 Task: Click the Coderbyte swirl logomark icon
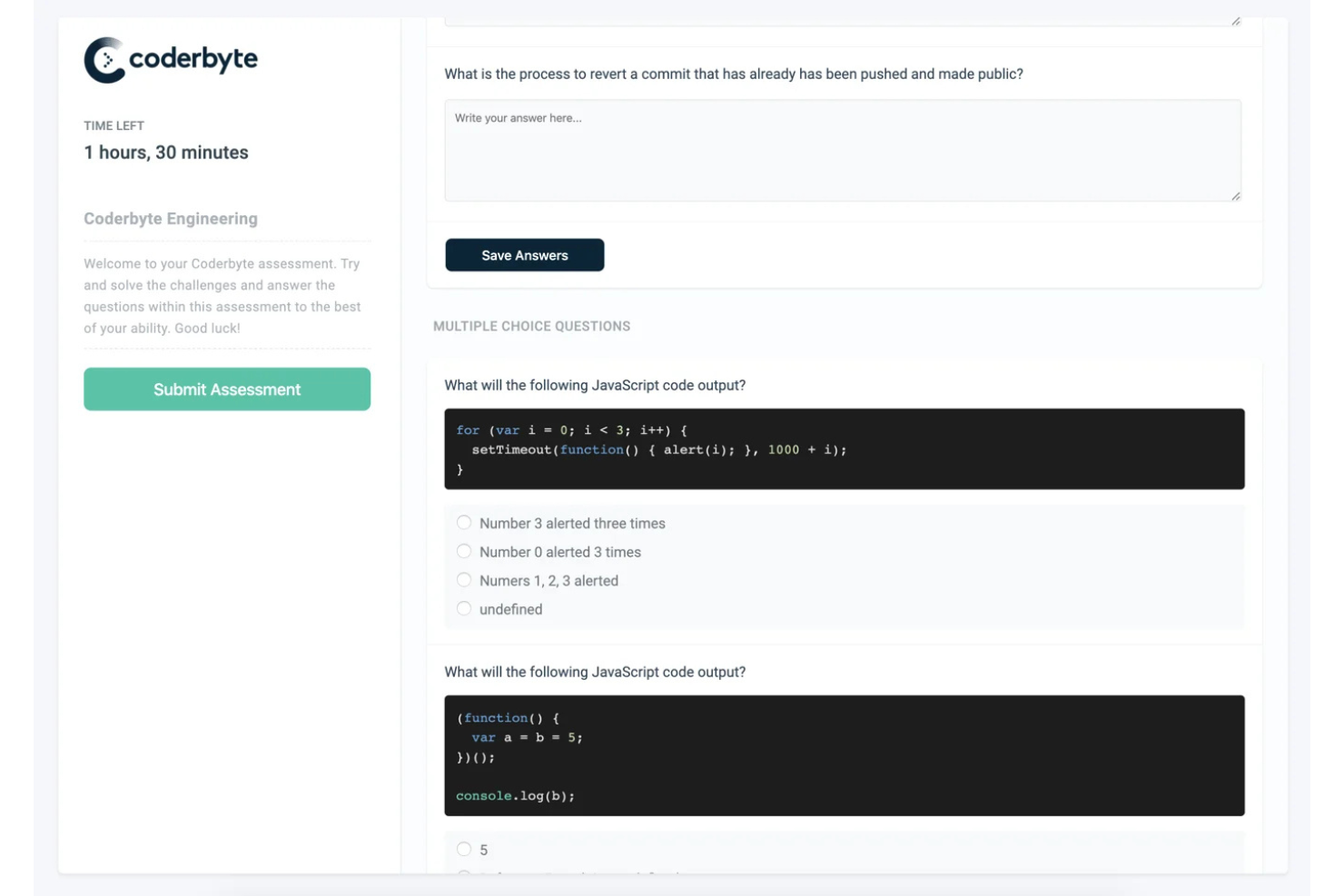coord(104,60)
